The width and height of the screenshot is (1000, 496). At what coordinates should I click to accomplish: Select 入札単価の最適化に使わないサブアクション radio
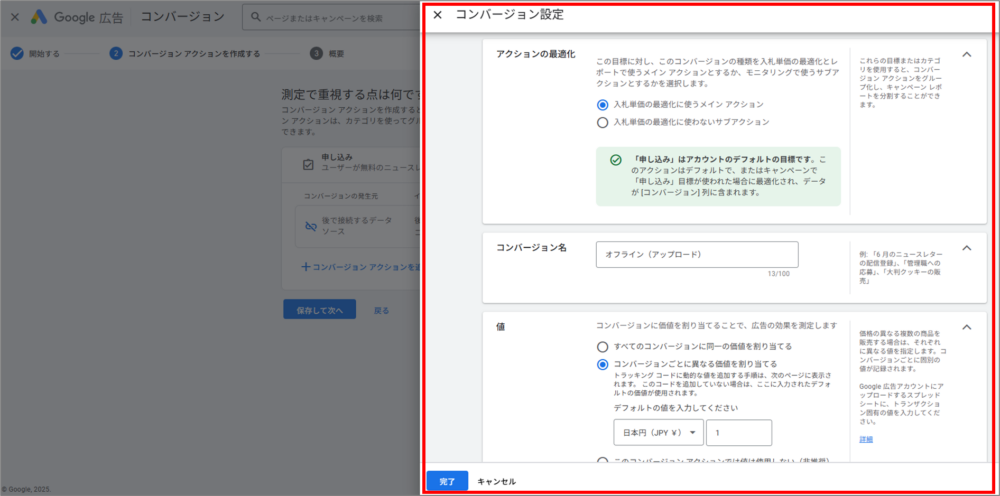click(602, 122)
